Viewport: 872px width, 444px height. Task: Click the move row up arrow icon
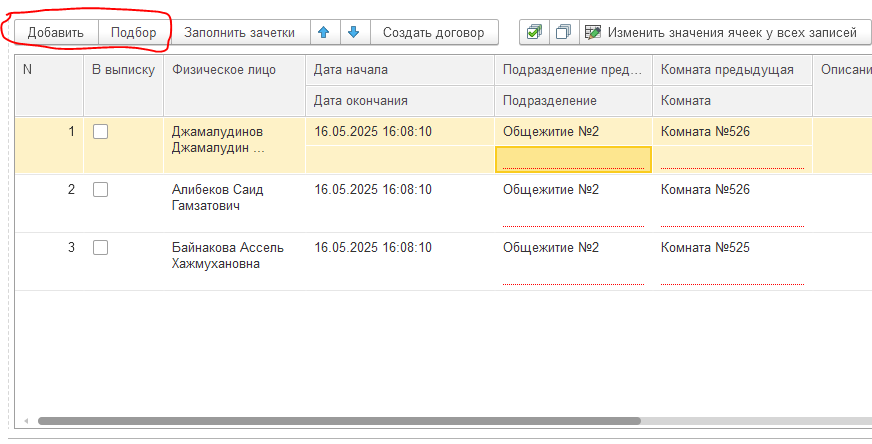324,32
